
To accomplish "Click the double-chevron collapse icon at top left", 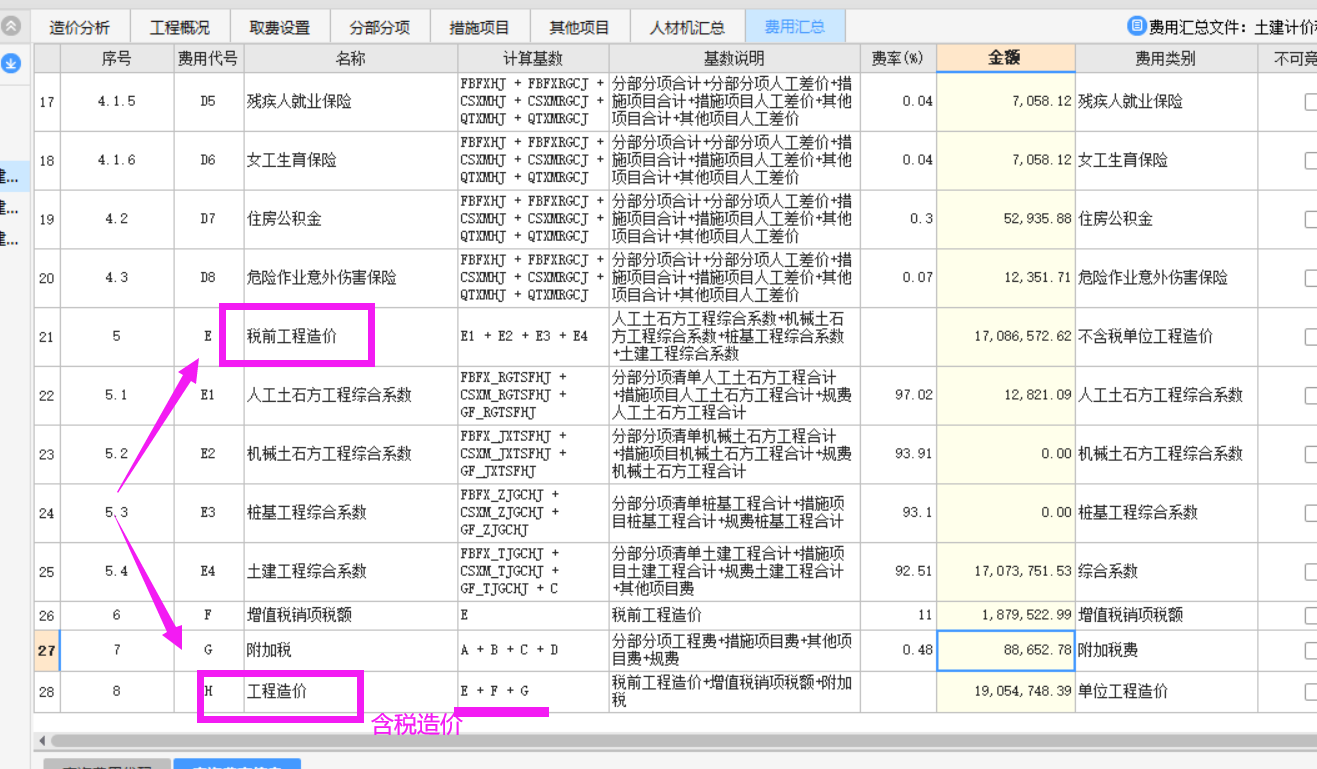I will pos(10,27).
